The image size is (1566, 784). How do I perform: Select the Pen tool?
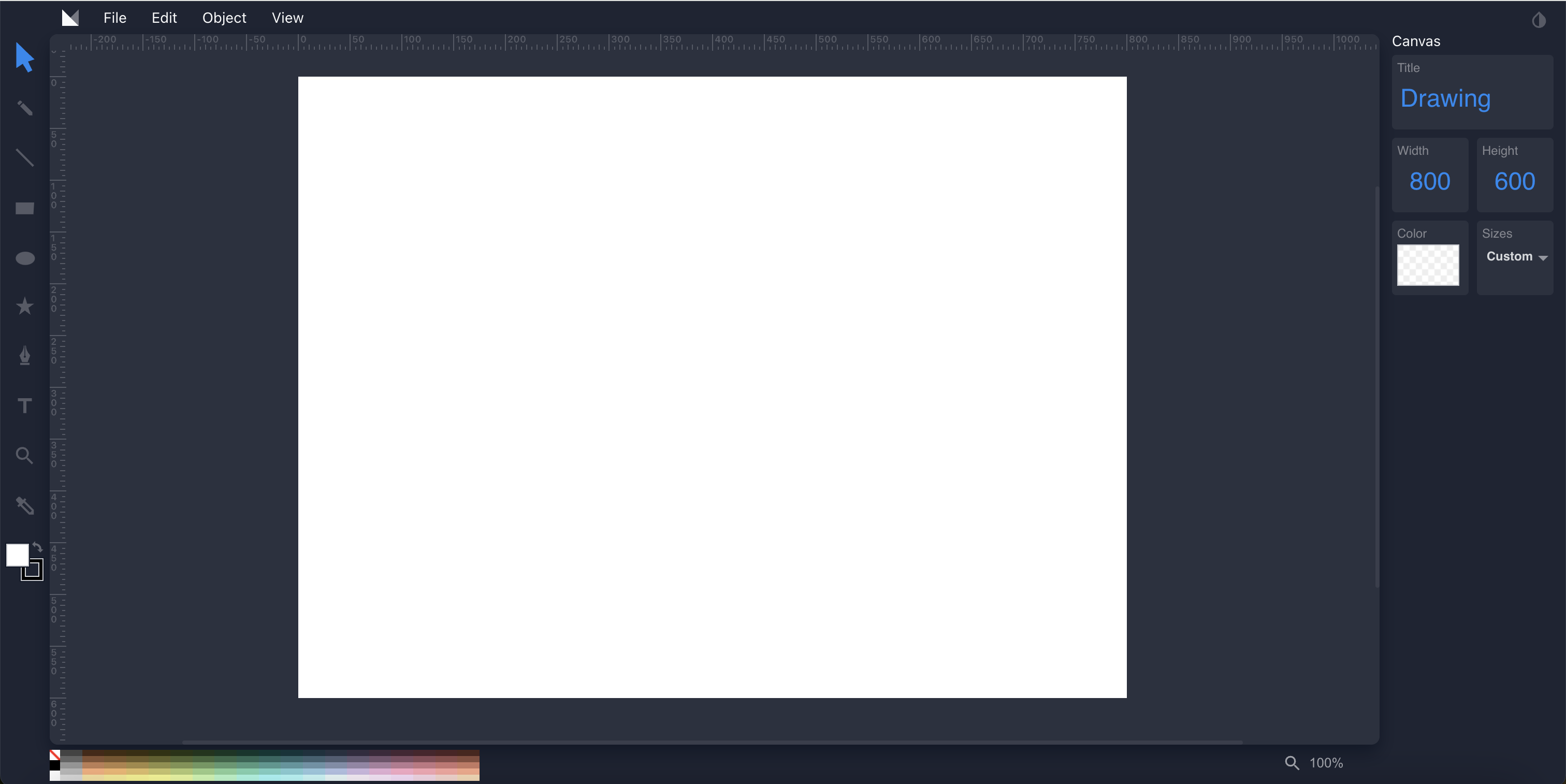click(25, 356)
